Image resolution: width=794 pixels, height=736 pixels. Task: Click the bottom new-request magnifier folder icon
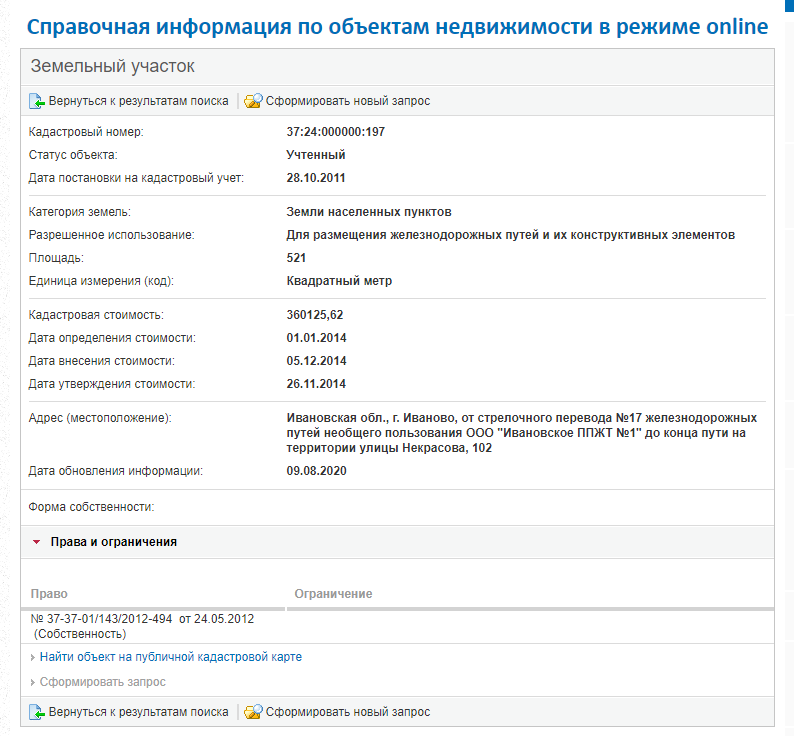pyautogui.click(x=253, y=712)
